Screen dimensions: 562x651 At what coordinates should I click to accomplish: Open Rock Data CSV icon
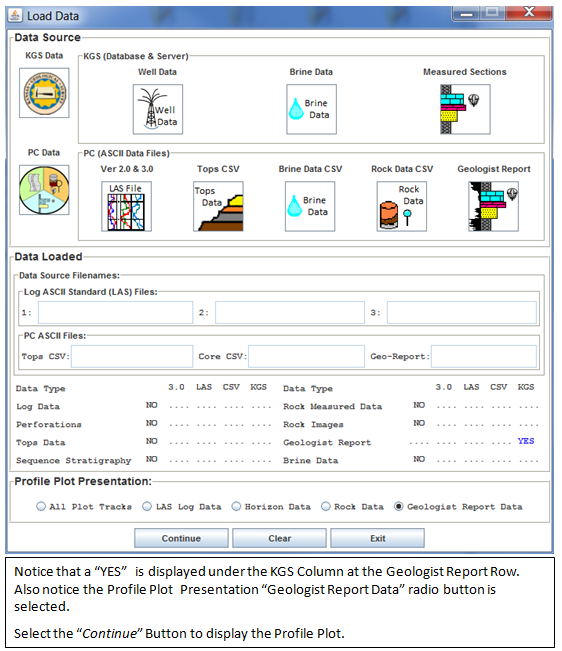(402, 206)
